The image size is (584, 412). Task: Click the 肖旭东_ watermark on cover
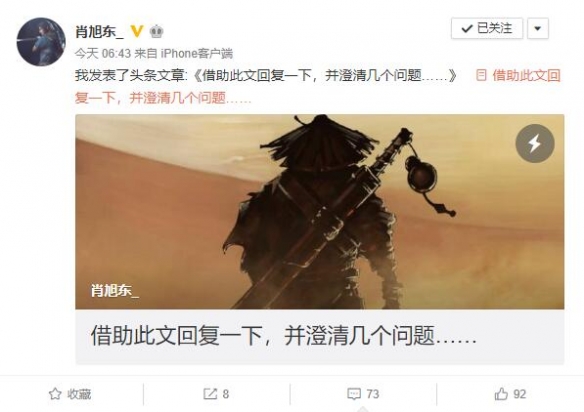pos(114,291)
